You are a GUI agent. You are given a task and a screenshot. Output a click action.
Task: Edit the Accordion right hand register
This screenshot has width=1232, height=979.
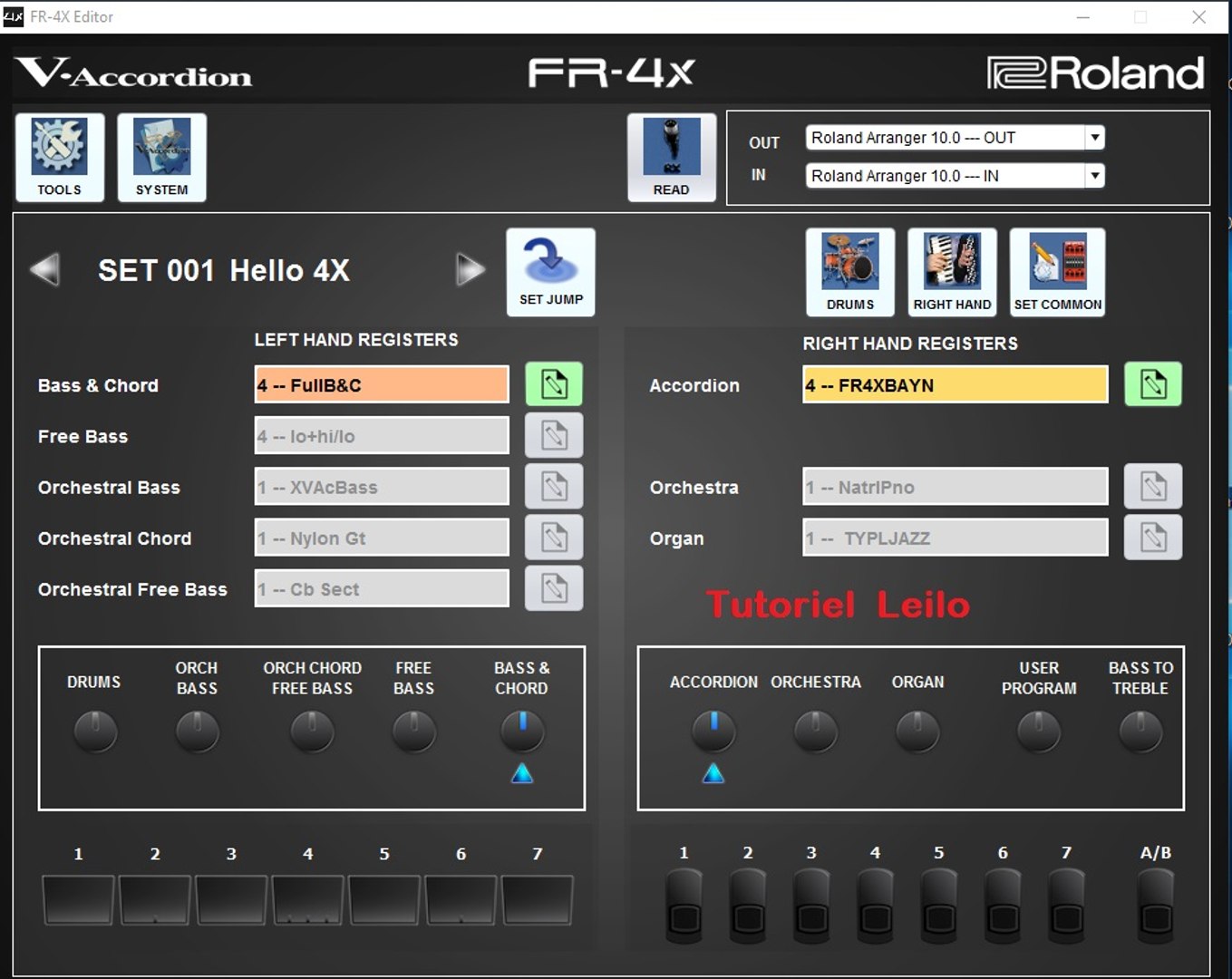point(1153,384)
